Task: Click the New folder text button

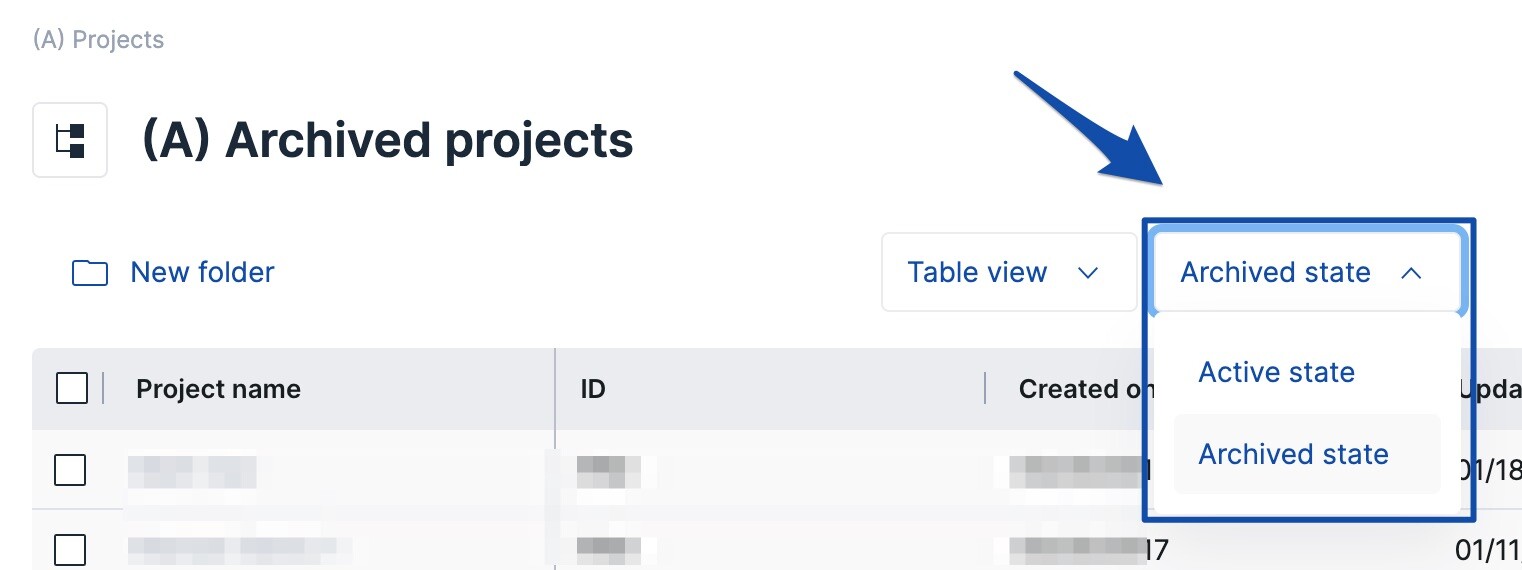Action: coord(202,272)
